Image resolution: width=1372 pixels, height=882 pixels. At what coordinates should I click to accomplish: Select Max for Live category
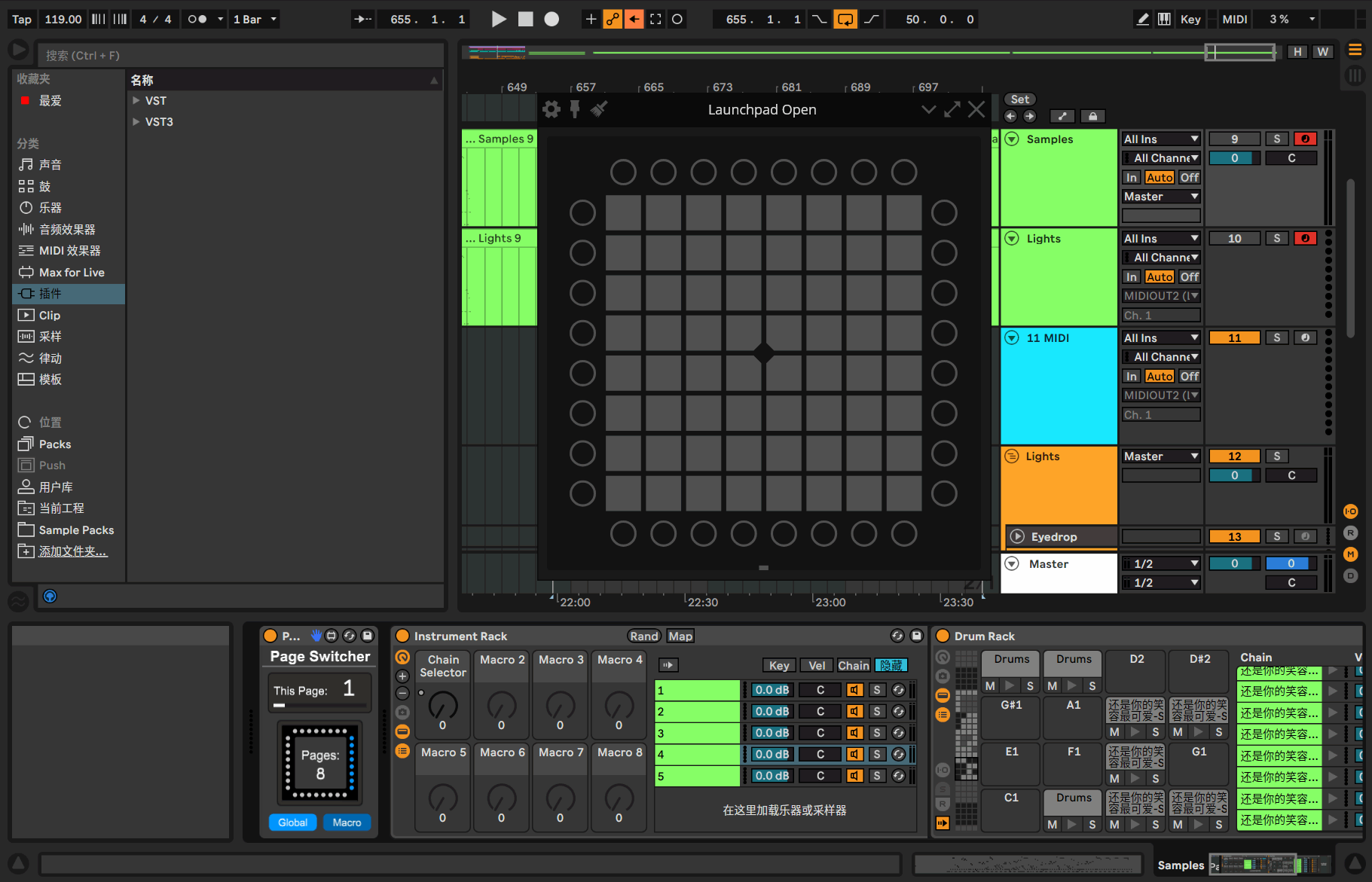pos(72,273)
